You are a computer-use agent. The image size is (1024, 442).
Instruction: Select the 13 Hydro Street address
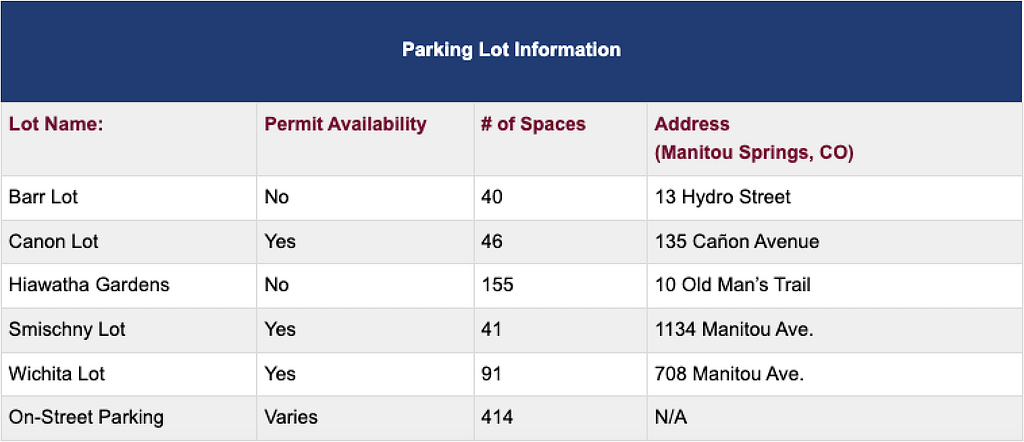click(722, 197)
